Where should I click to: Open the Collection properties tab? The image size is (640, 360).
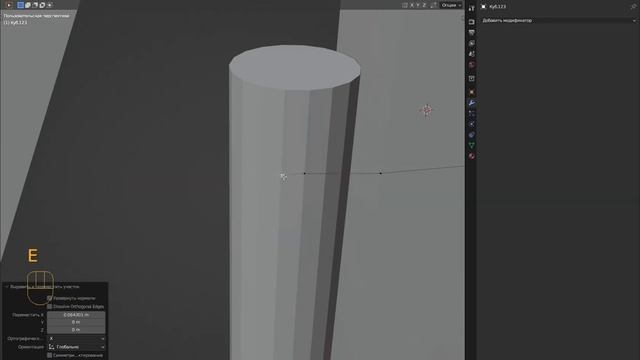coord(471,78)
